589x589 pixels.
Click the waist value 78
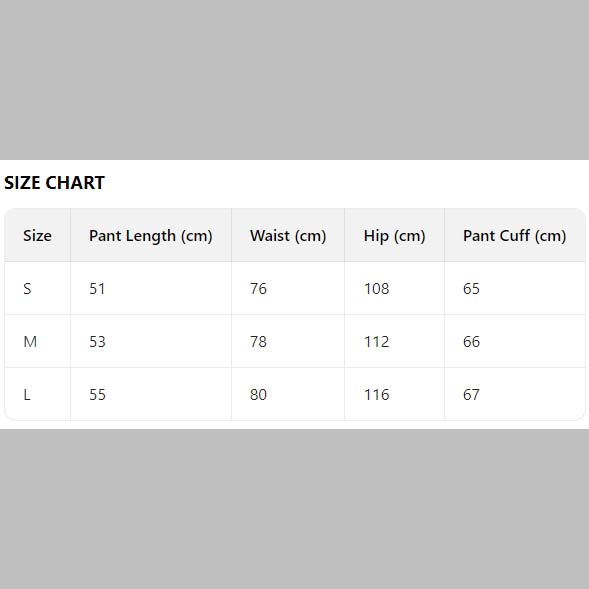(x=258, y=341)
